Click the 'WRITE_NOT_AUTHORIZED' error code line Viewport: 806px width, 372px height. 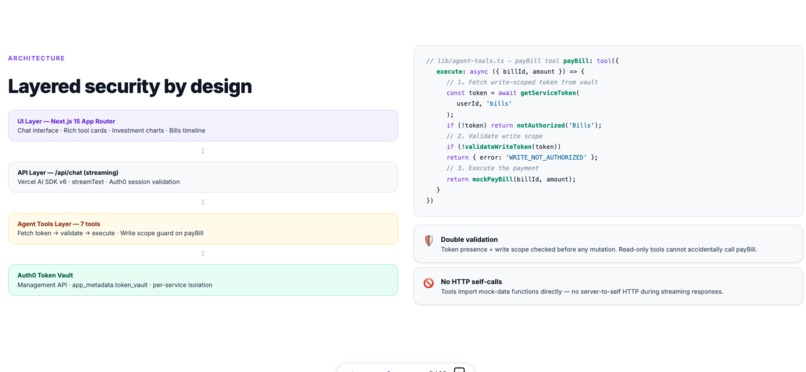[x=522, y=158]
